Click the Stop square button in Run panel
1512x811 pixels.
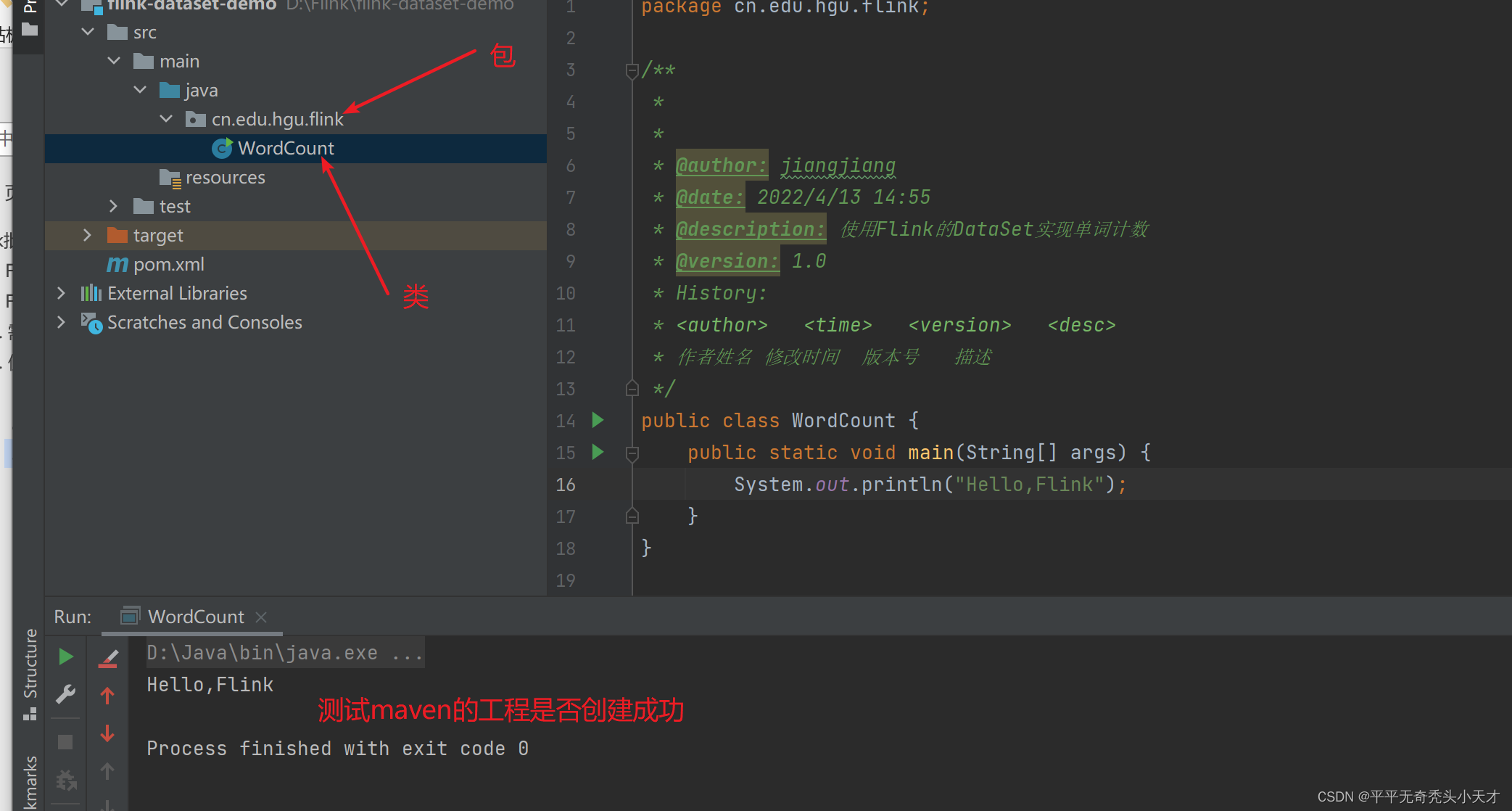click(65, 741)
